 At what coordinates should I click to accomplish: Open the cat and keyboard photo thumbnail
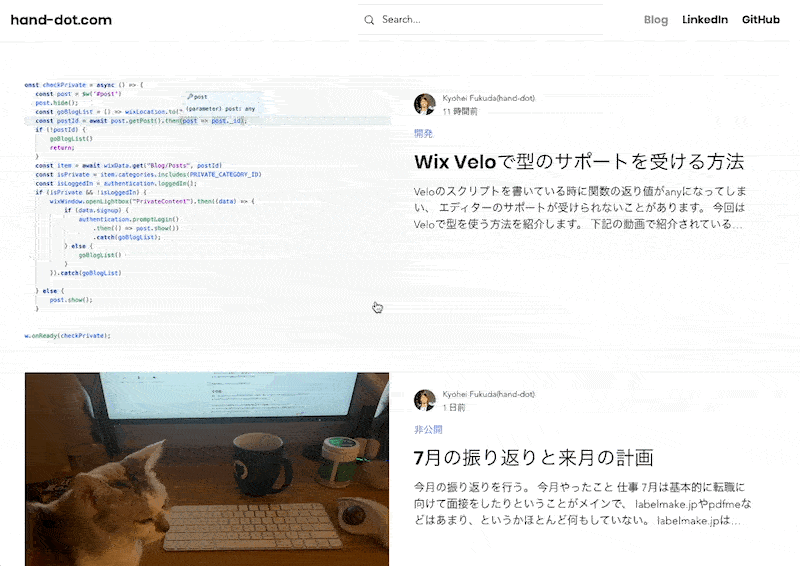207,469
